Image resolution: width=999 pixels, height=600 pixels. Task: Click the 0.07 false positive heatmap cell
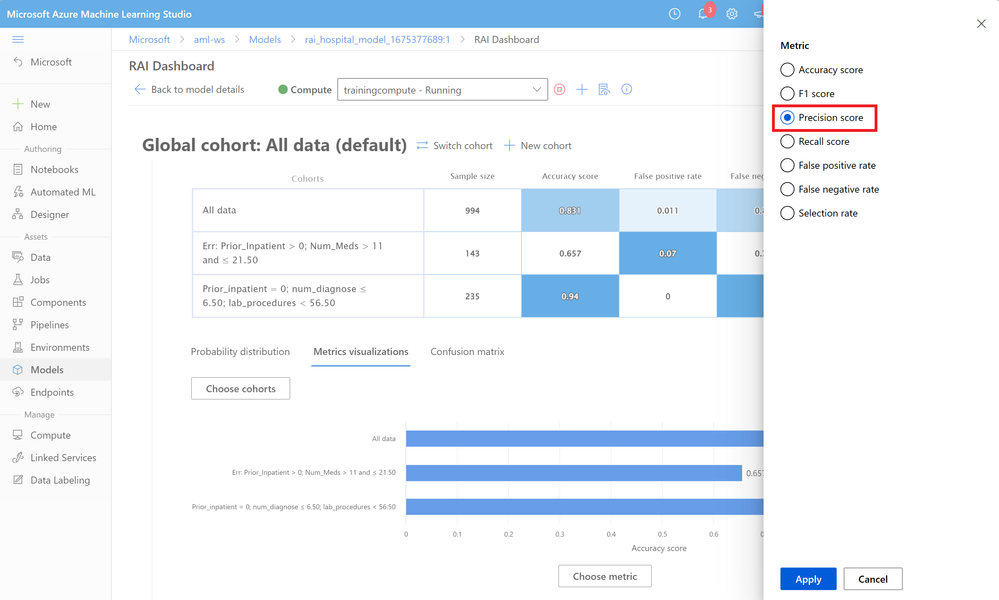668,253
